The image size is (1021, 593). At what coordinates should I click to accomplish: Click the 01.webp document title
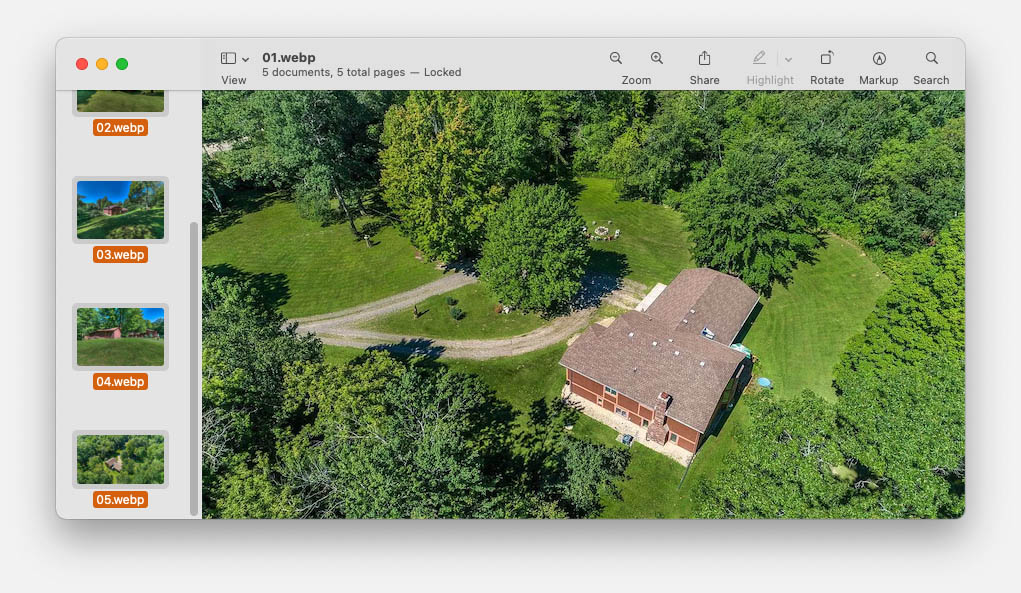[289, 58]
